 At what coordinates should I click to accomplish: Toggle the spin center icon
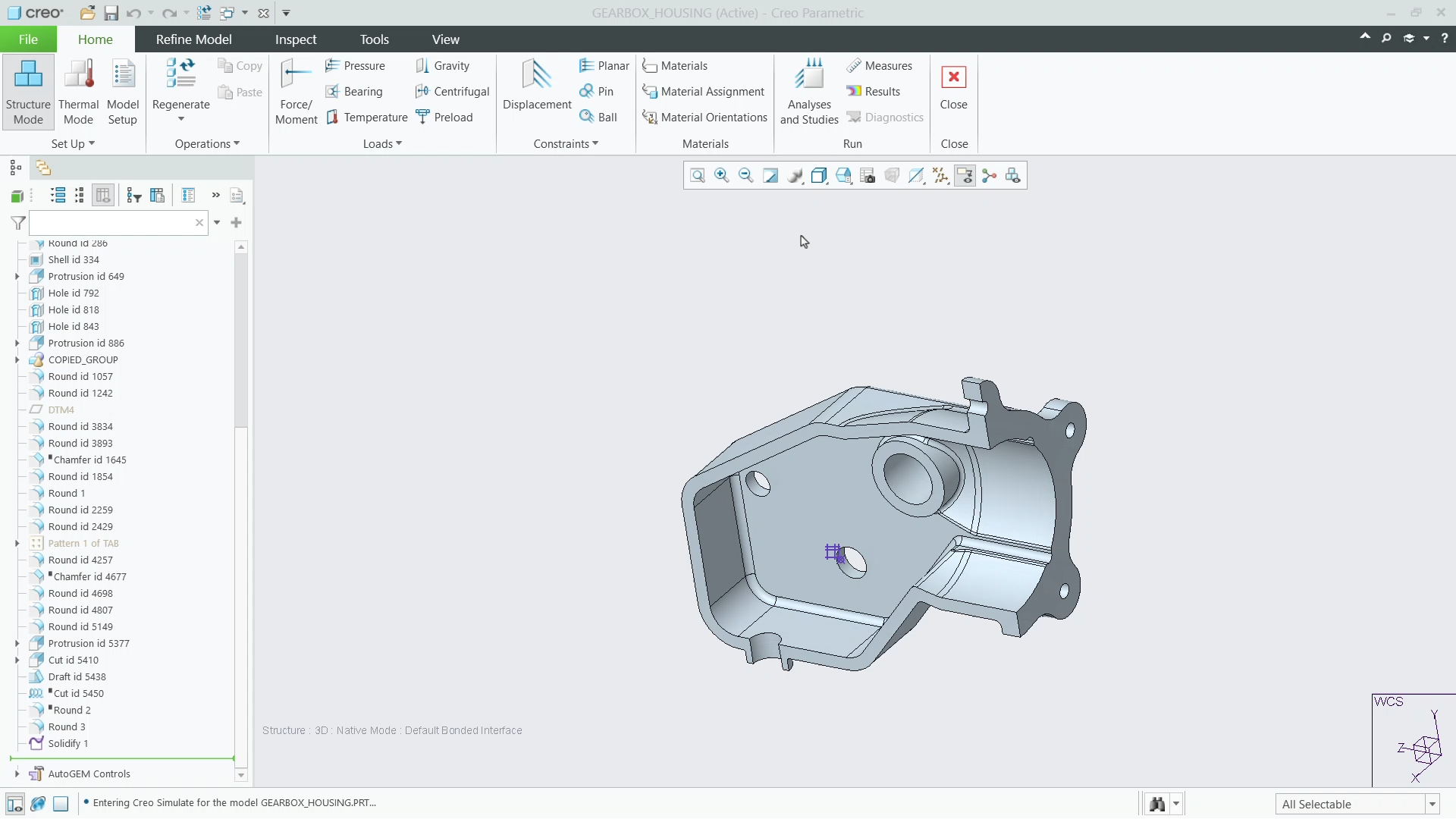click(989, 176)
